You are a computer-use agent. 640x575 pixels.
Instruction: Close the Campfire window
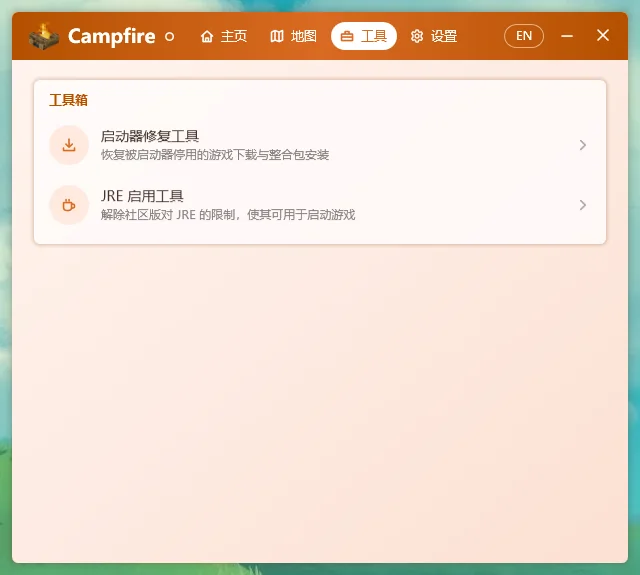click(602, 36)
